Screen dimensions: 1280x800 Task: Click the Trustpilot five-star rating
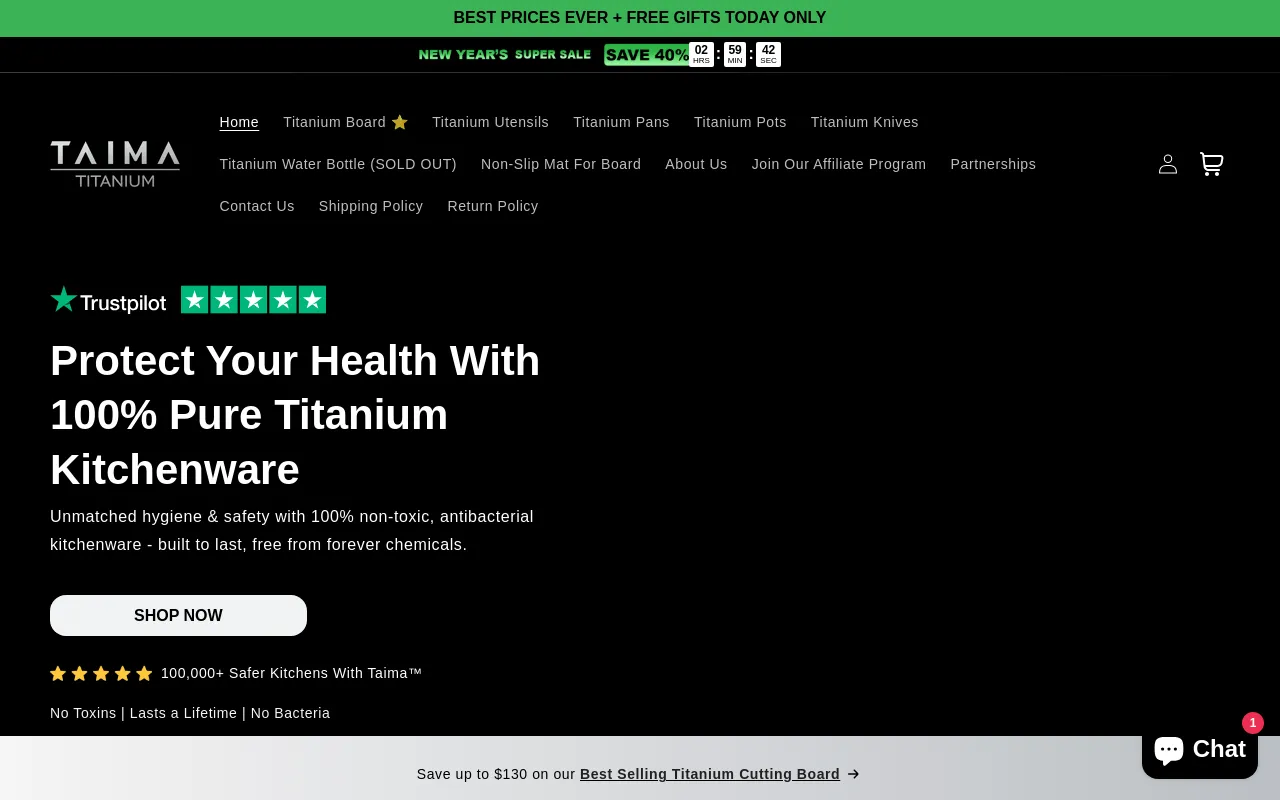pyautogui.click(x=253, y=300)
